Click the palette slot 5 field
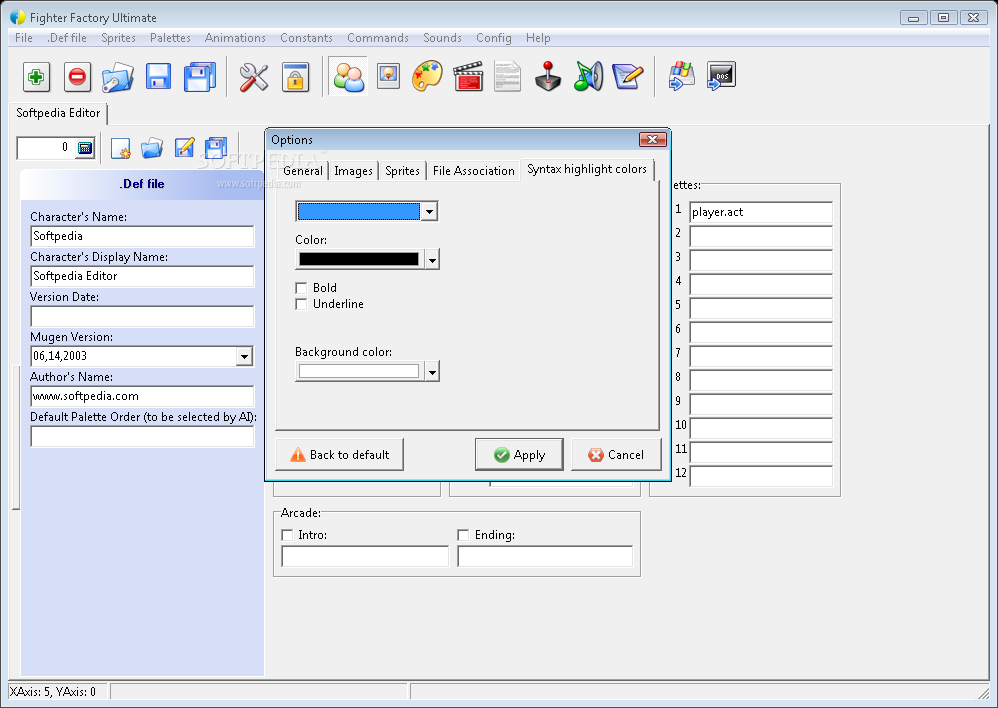Image resolution: width=998 pixels, height=708 pixels. point(761,308)
